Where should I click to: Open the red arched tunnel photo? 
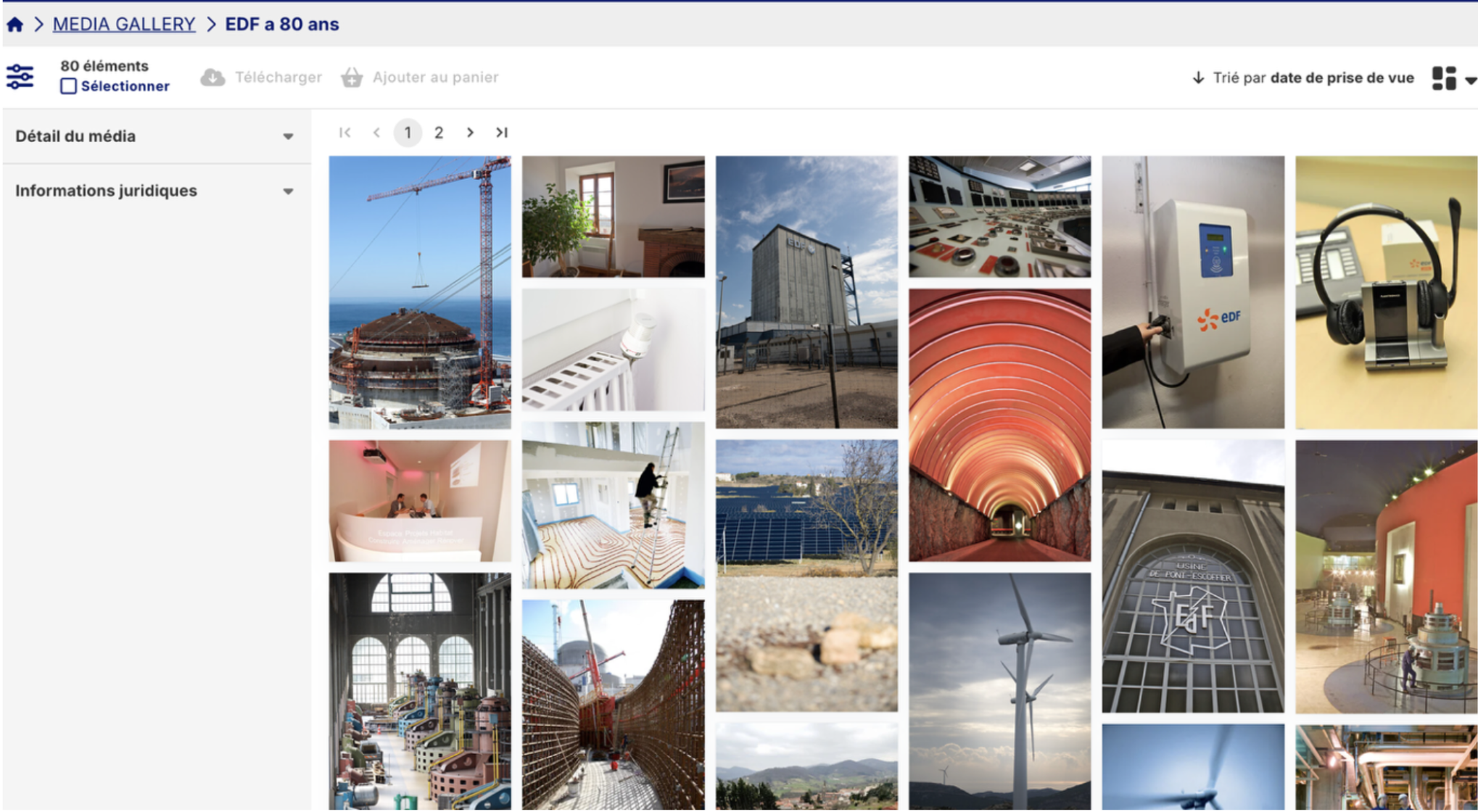(x=999, y=426)
